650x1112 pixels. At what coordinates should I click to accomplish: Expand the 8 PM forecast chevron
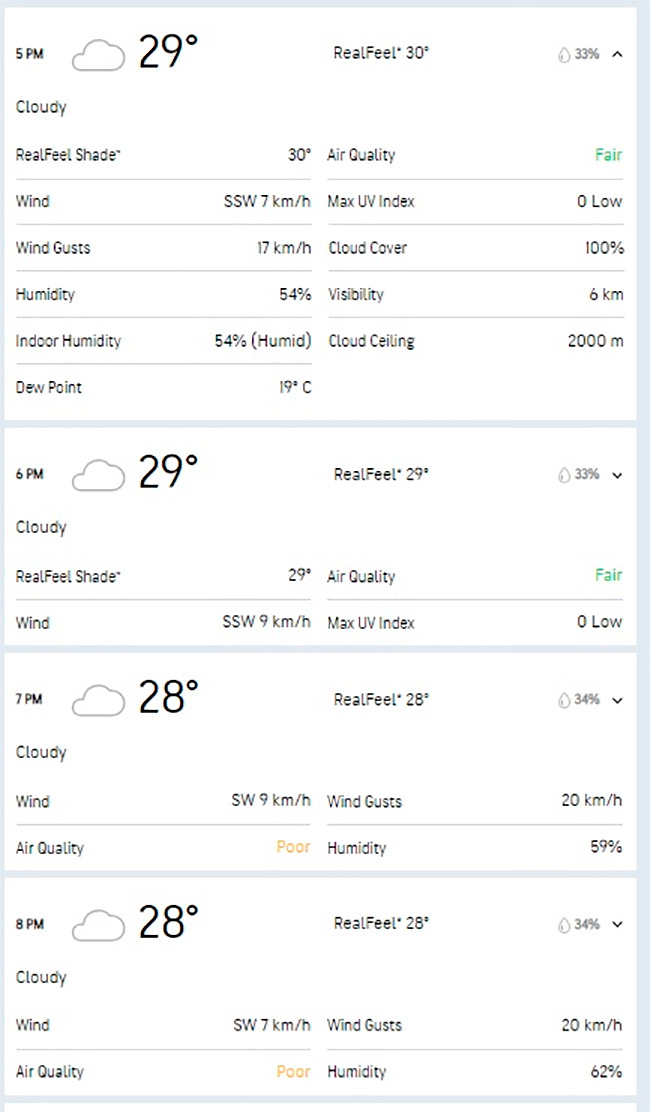617,925
